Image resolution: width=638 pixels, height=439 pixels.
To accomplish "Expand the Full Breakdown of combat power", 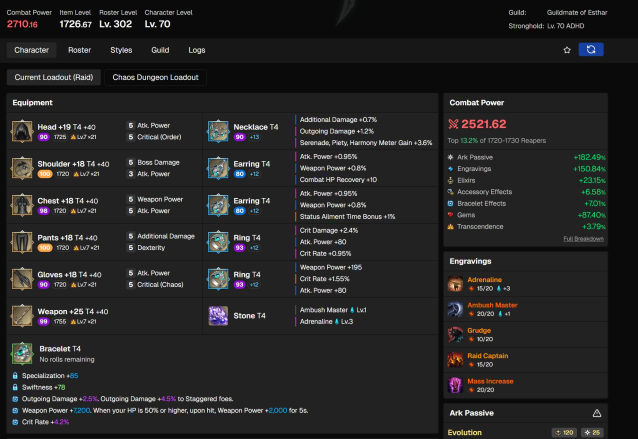I will pos(582,238).
